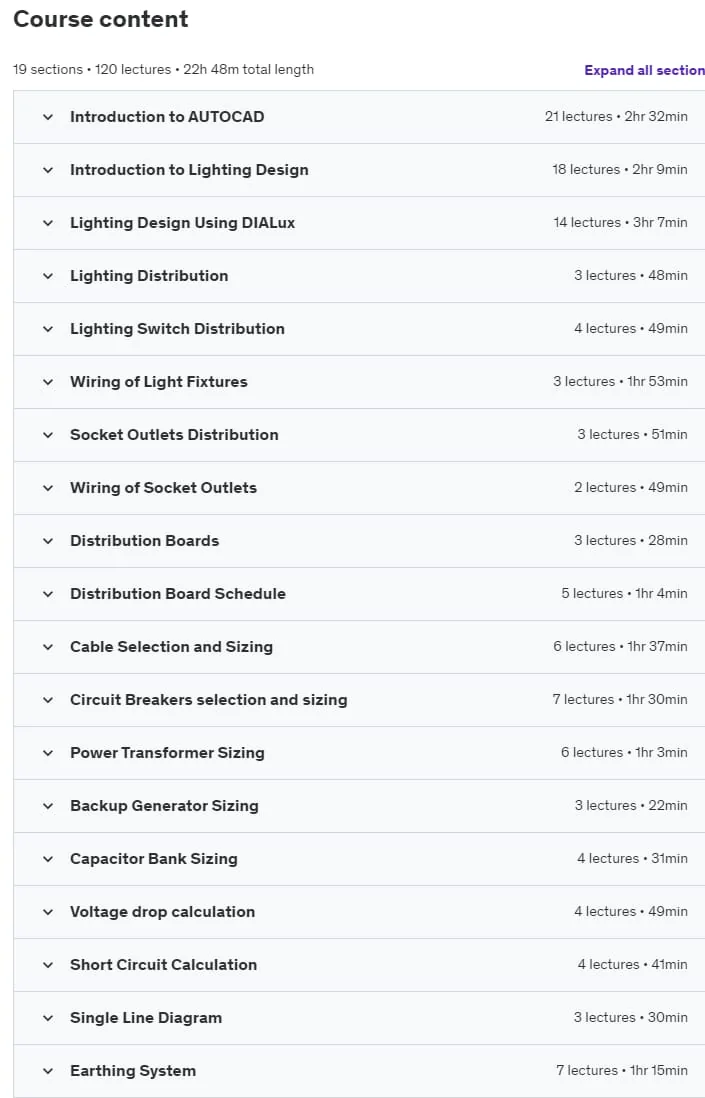This screenshot has width=705, height=1098.
Task: Open the Short Circuit Calculation row
Action: (x=359, y=965)
